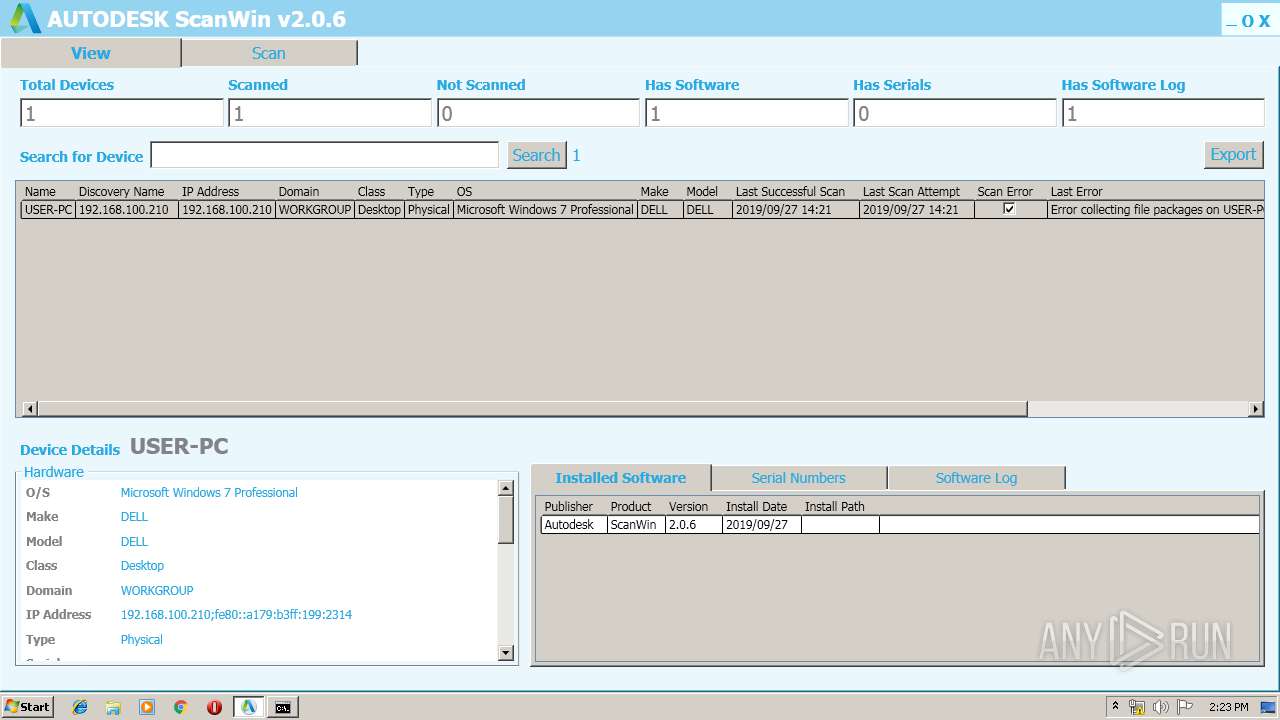The image size is (1280, 720).
Task: Click the Search for Device input field
Action: click(325, 155)
